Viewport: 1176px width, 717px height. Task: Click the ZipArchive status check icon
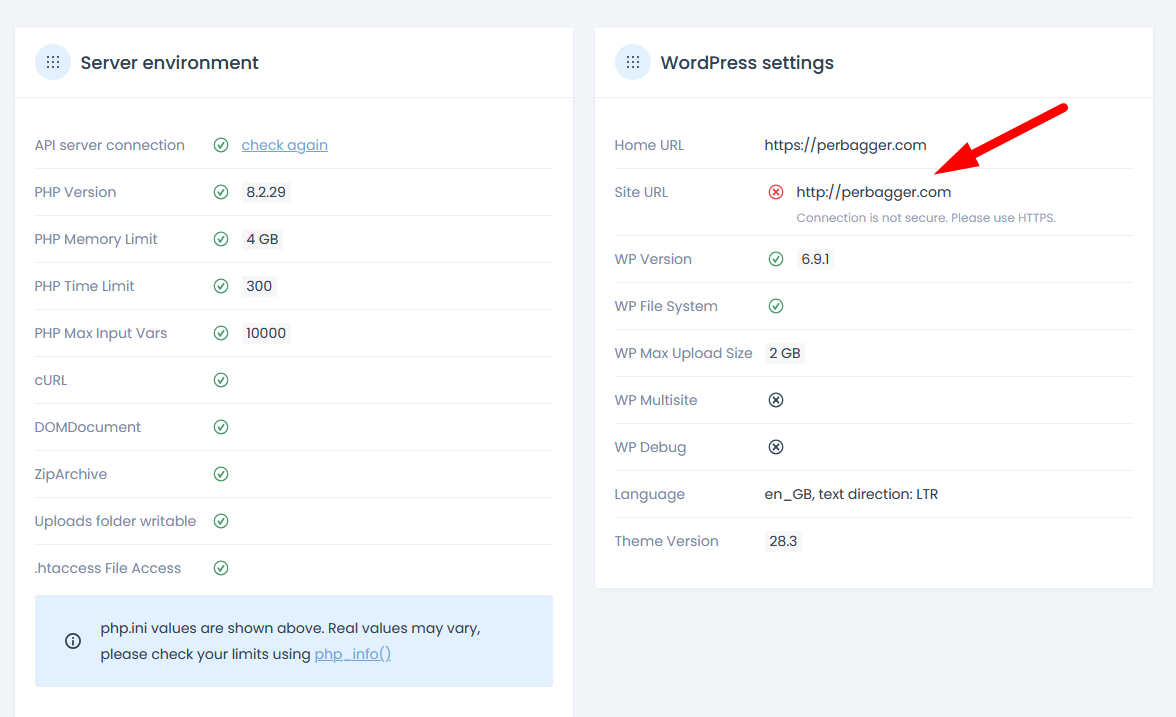(221, 474)
